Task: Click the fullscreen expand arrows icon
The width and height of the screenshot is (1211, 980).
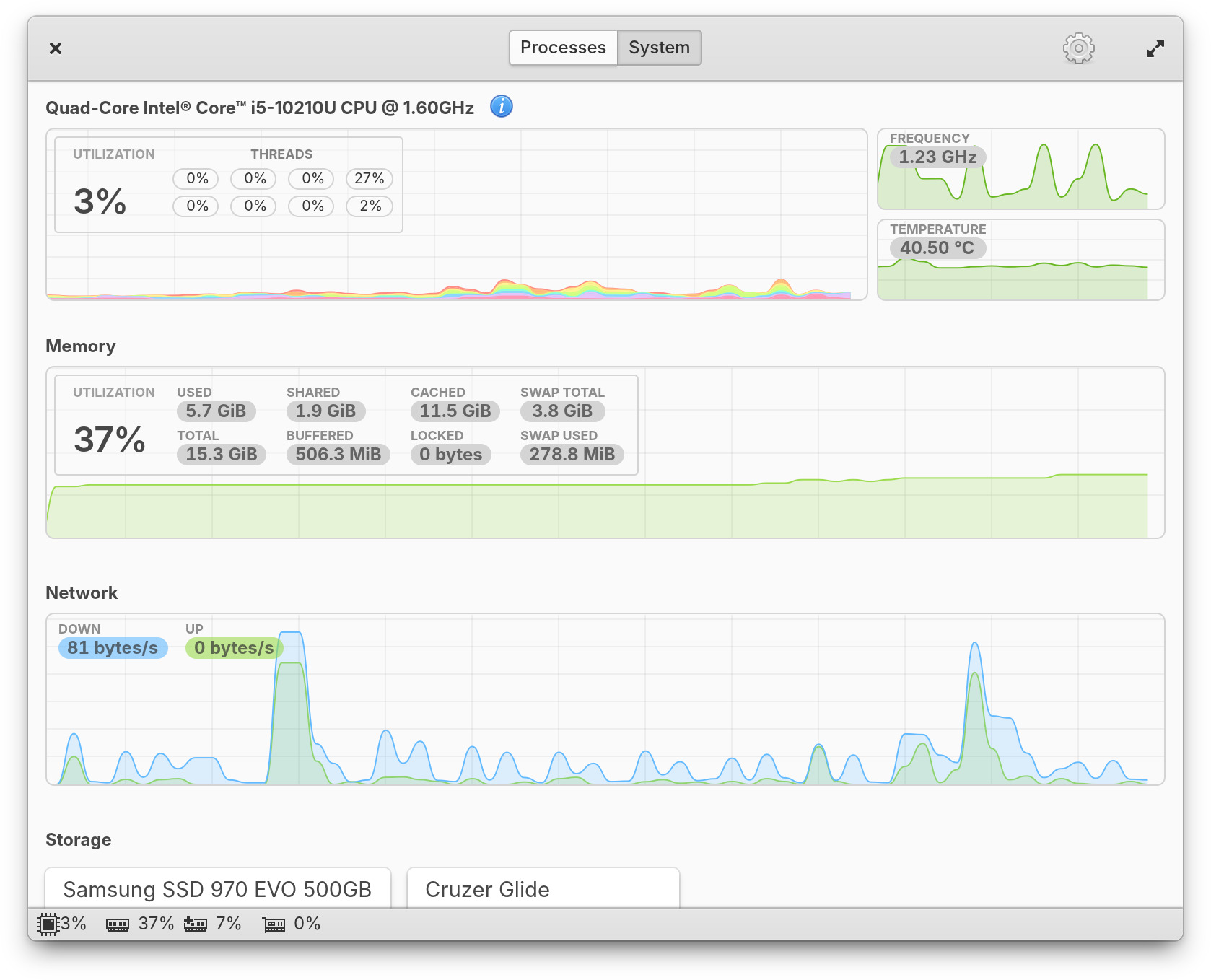Action: coord(1155,48)
